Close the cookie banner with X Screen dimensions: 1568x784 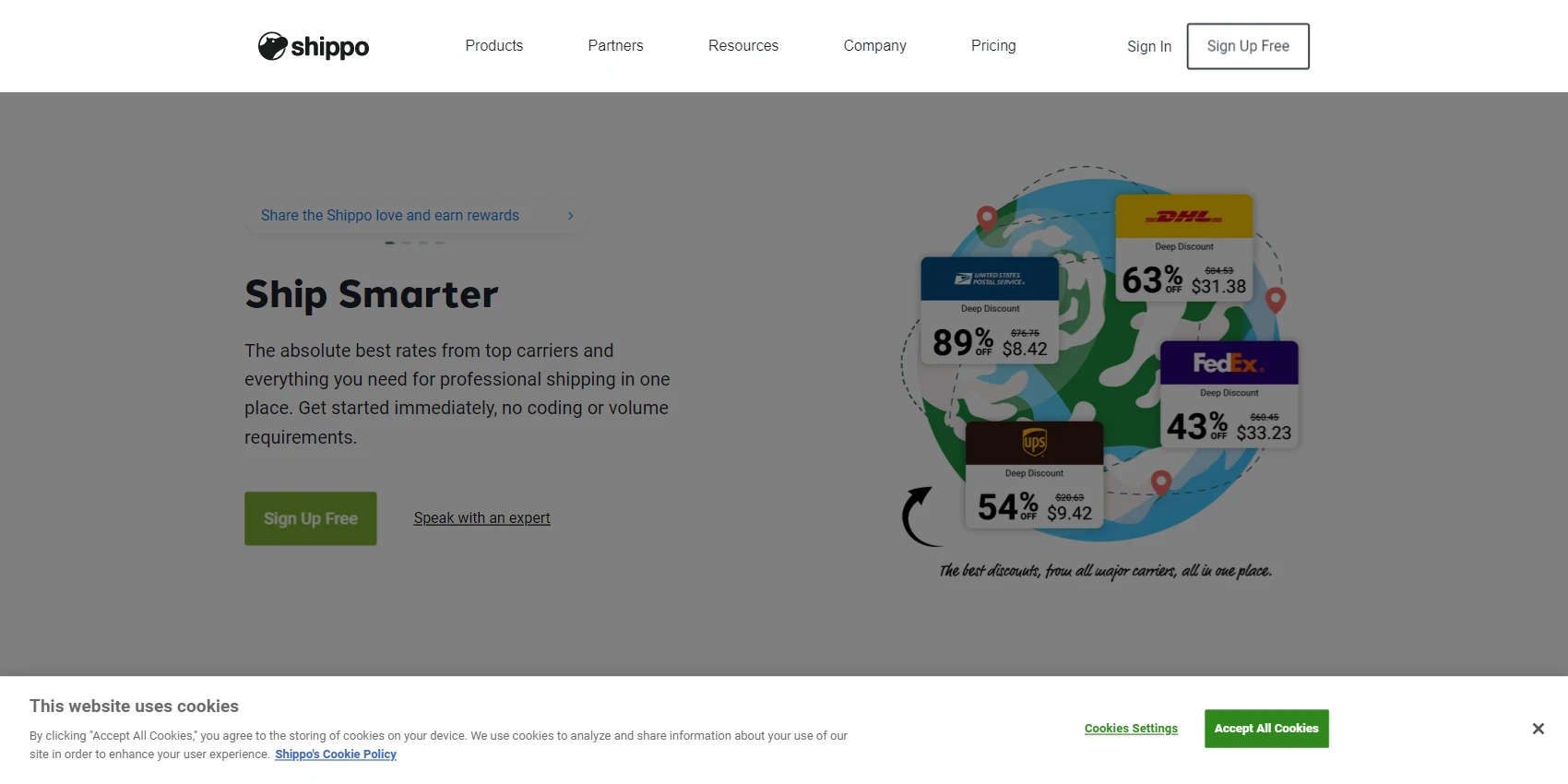(x=1538, y=729)
